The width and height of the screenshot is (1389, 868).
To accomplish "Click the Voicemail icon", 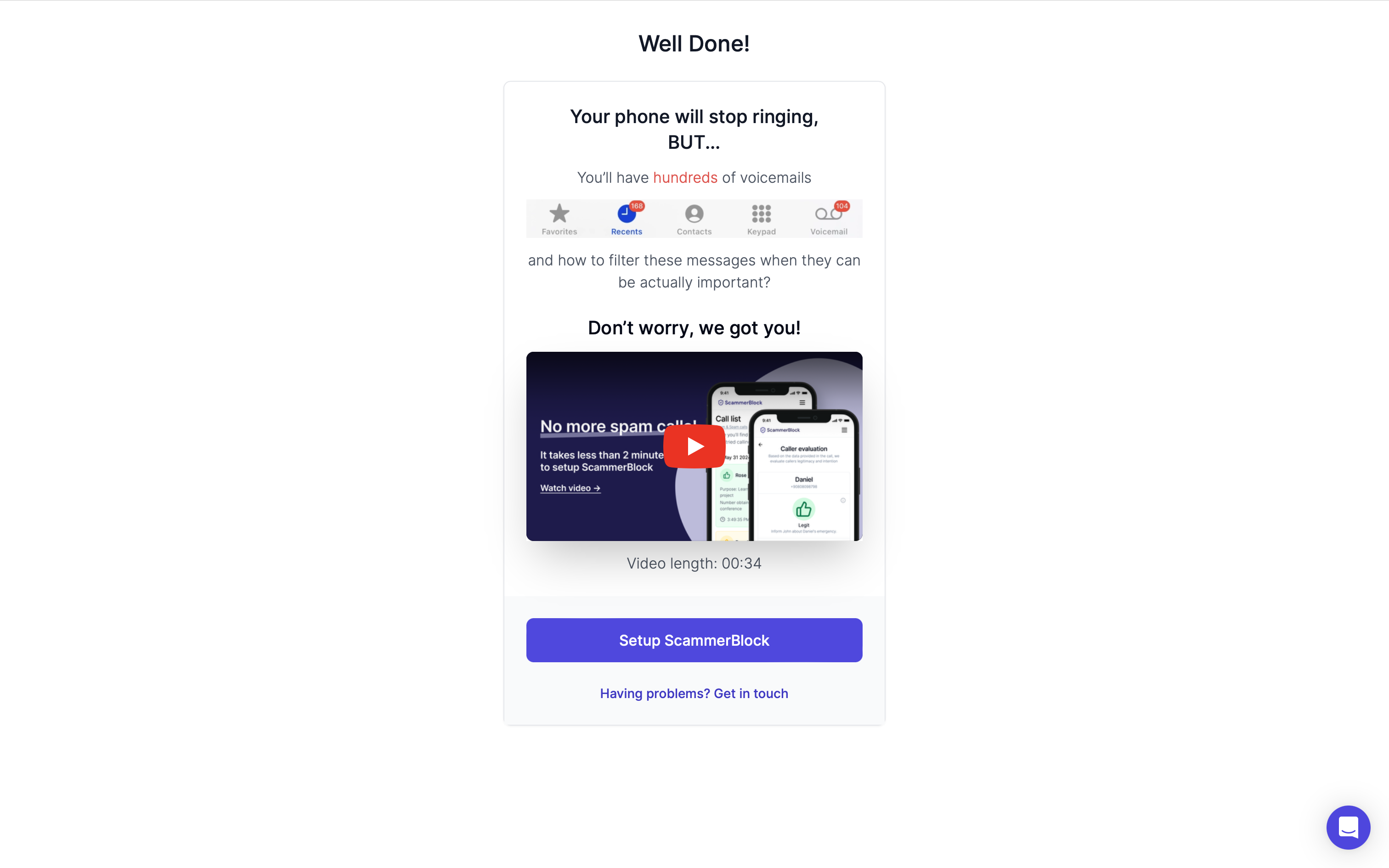I will click(828, 214).
